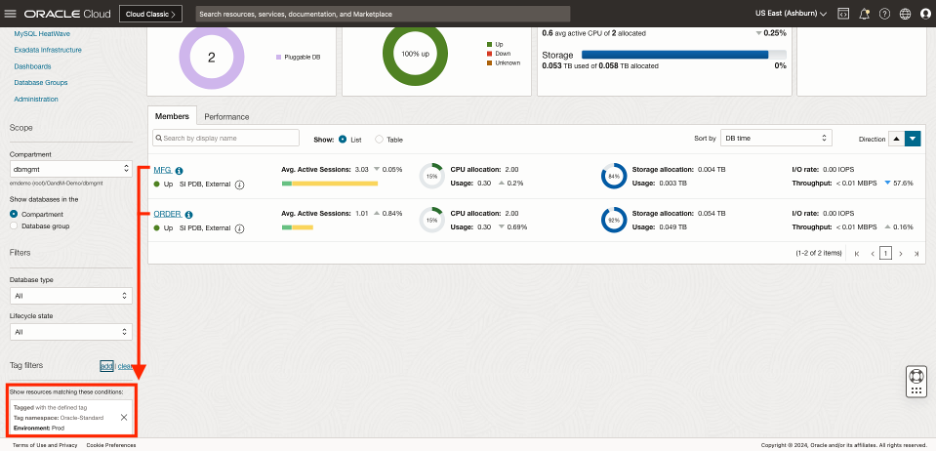The width and height of the screenshot is (936, 452).
Task: Switch to the Performance tab
Action: point(227,116)
